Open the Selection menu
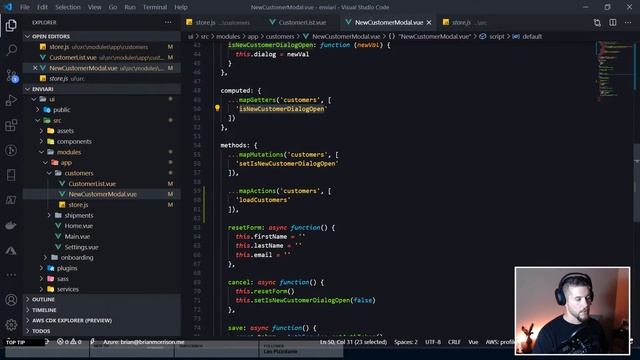Screen dimensions: 640x360 coord(68,7)
